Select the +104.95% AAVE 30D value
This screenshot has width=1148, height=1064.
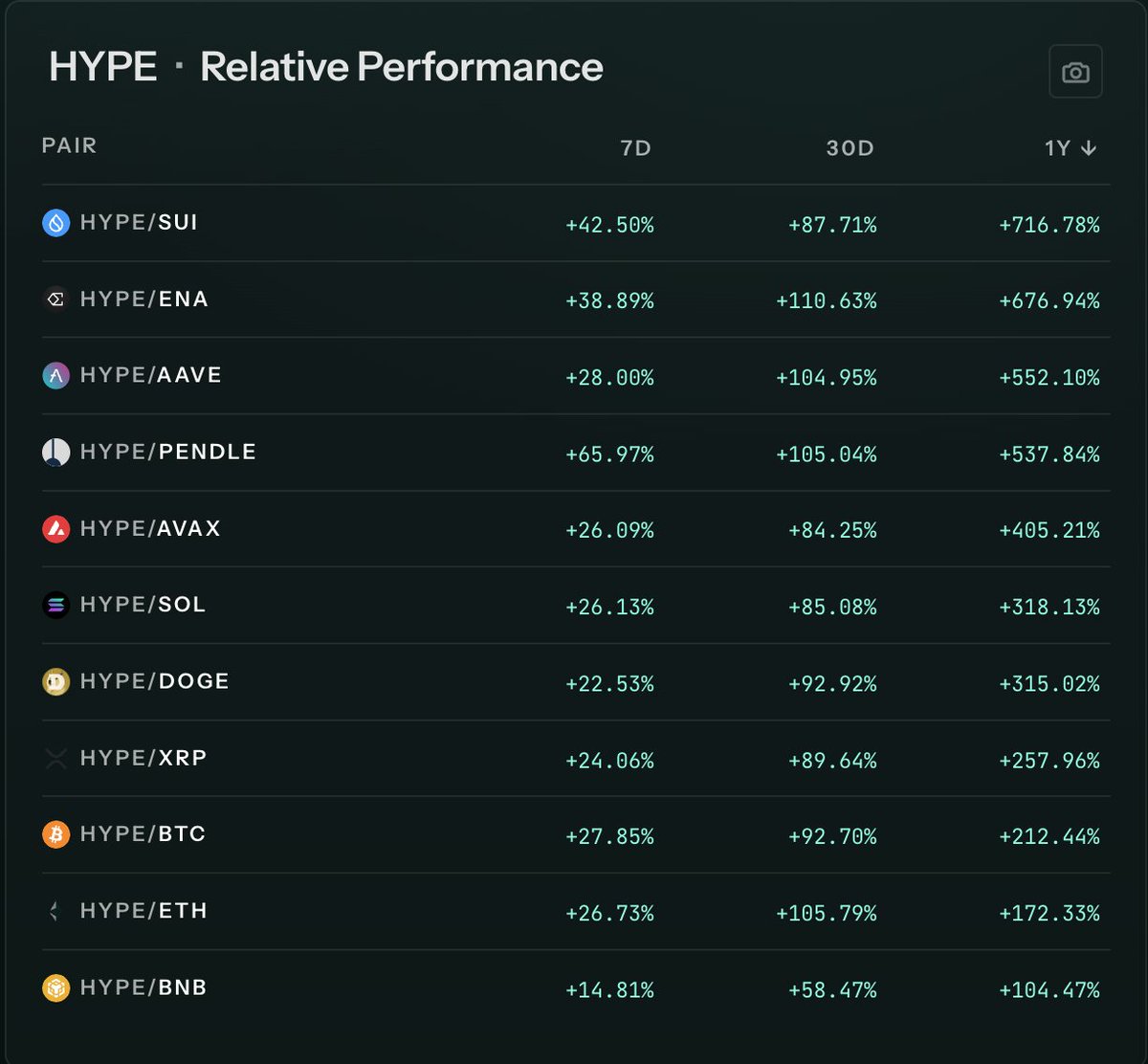pyautogui.click(x=827, y=378)
